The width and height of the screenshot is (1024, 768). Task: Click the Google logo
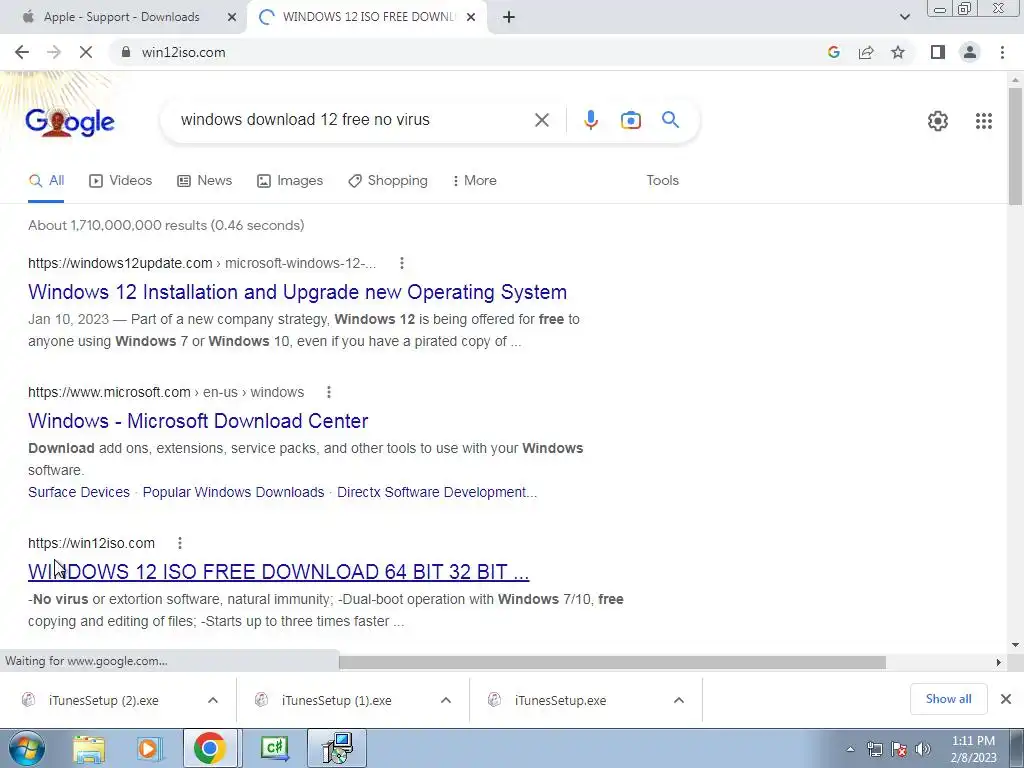70,122
